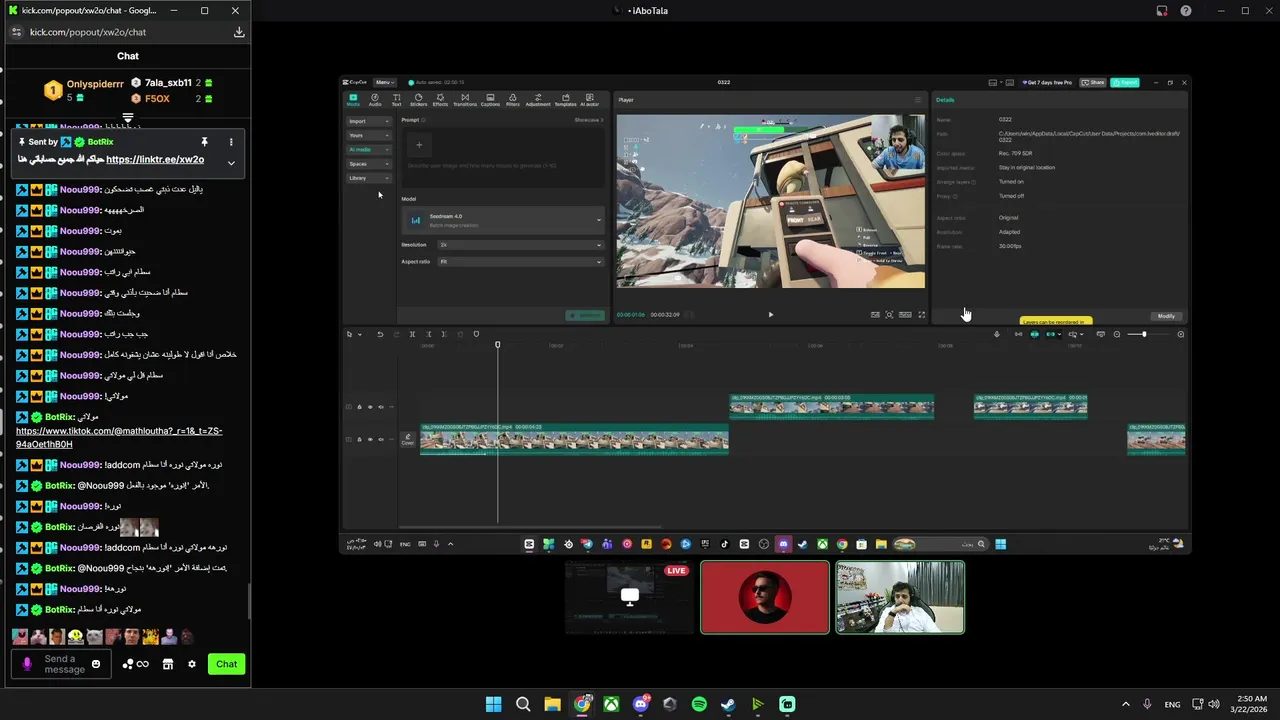Expand pinned message with chevron
1280x720 pixels.
pyautogui.click(x=231, y=163)
